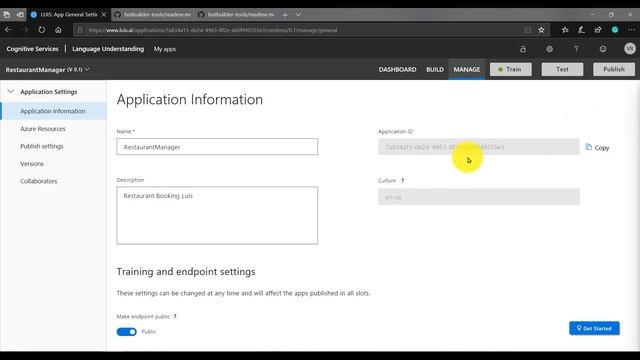The height and width of the screenshot is (360, 640).
Task: Open new tab with plus icon
Action: pyautogui.click(x=285, y=15)
